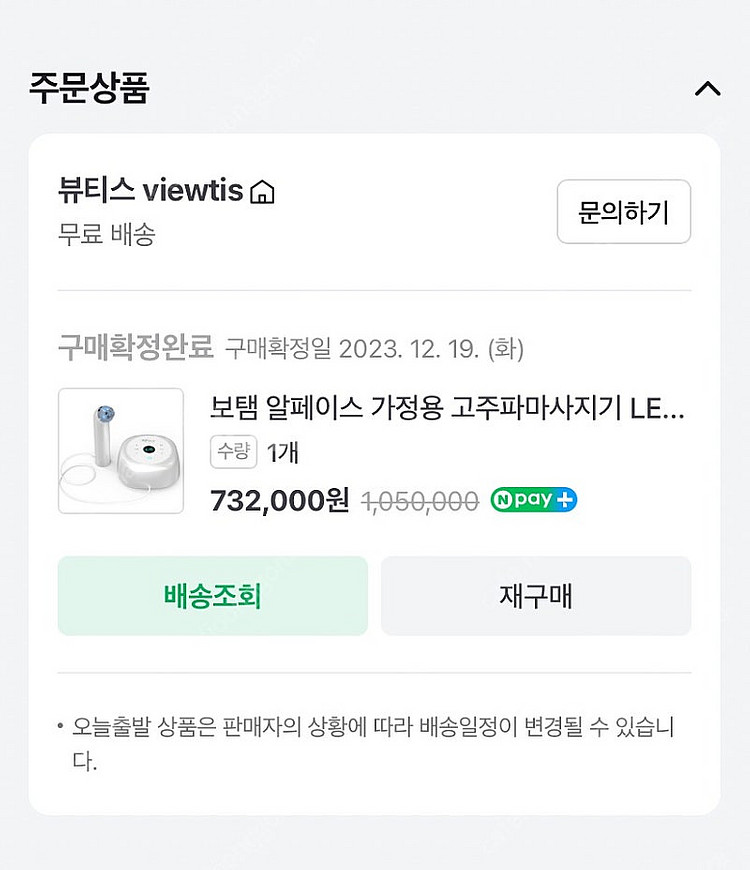Open the home icon beside viewtis
This screenshot has height=870, width=750.
tap(262, 191)
